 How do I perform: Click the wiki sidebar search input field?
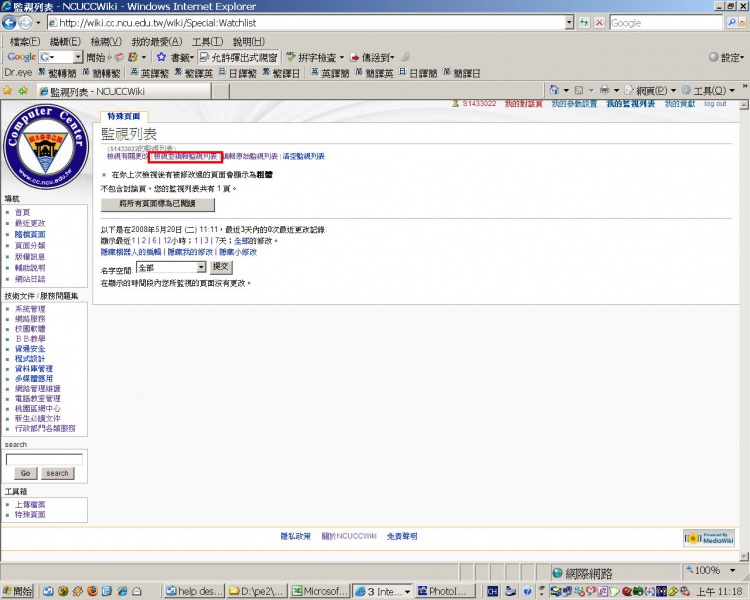click(x=44, y=459)
